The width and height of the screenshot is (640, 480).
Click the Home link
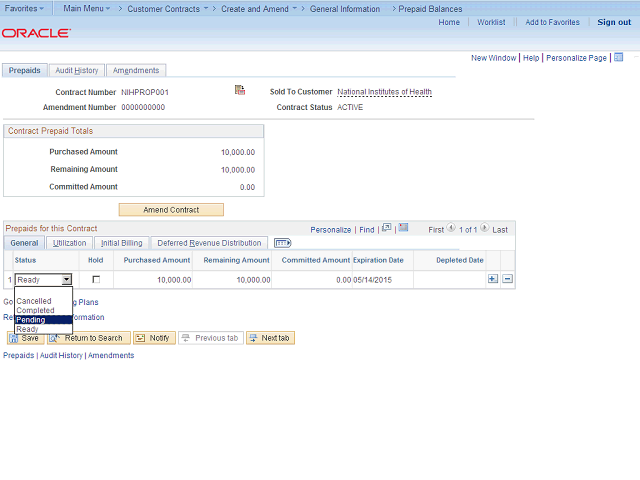click(449, 22)
